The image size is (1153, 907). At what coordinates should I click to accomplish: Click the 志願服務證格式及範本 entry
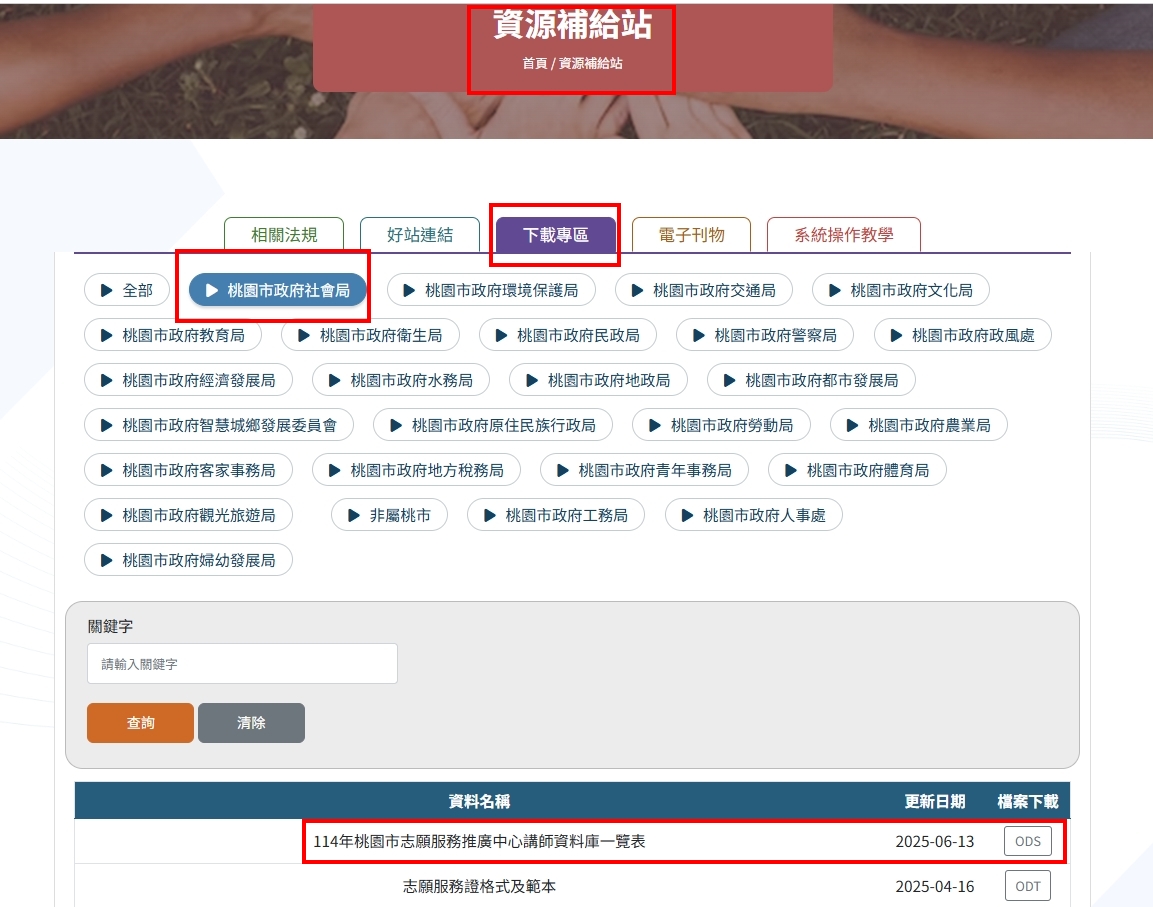click(479, 886)
